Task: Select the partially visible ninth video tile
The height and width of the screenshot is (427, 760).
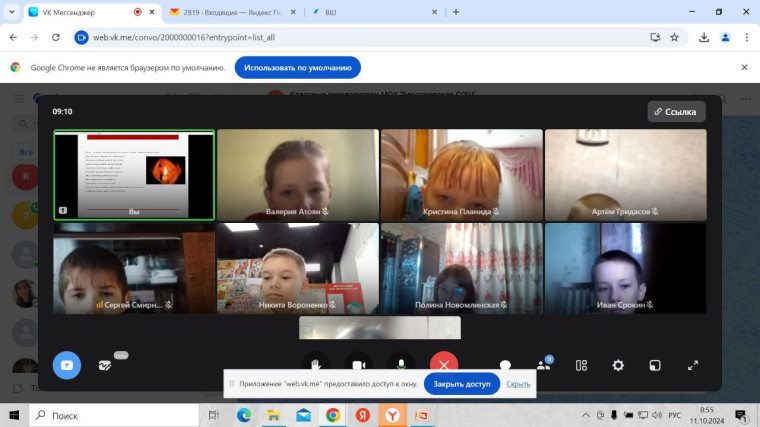Action: point(380,328)
